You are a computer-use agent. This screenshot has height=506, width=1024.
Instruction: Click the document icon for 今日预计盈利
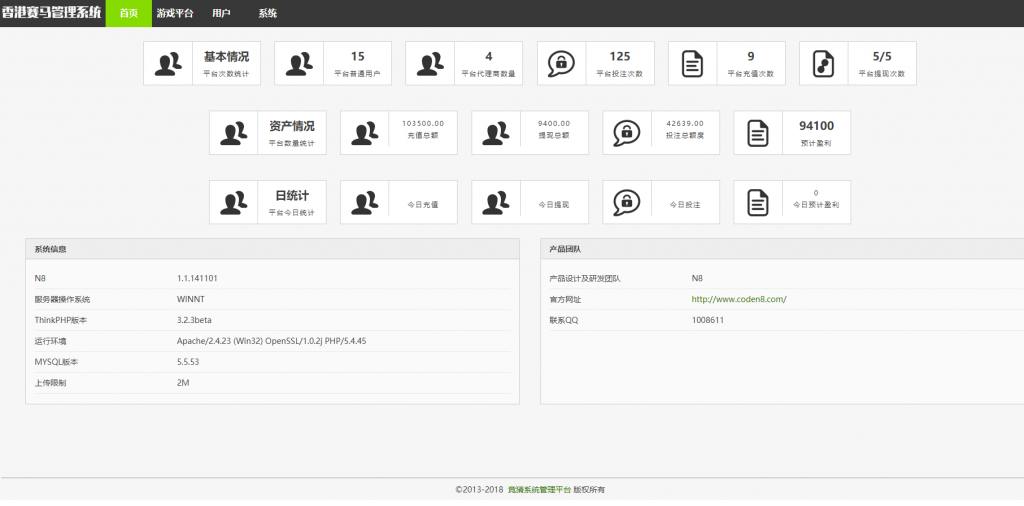[x=758, y=202]
